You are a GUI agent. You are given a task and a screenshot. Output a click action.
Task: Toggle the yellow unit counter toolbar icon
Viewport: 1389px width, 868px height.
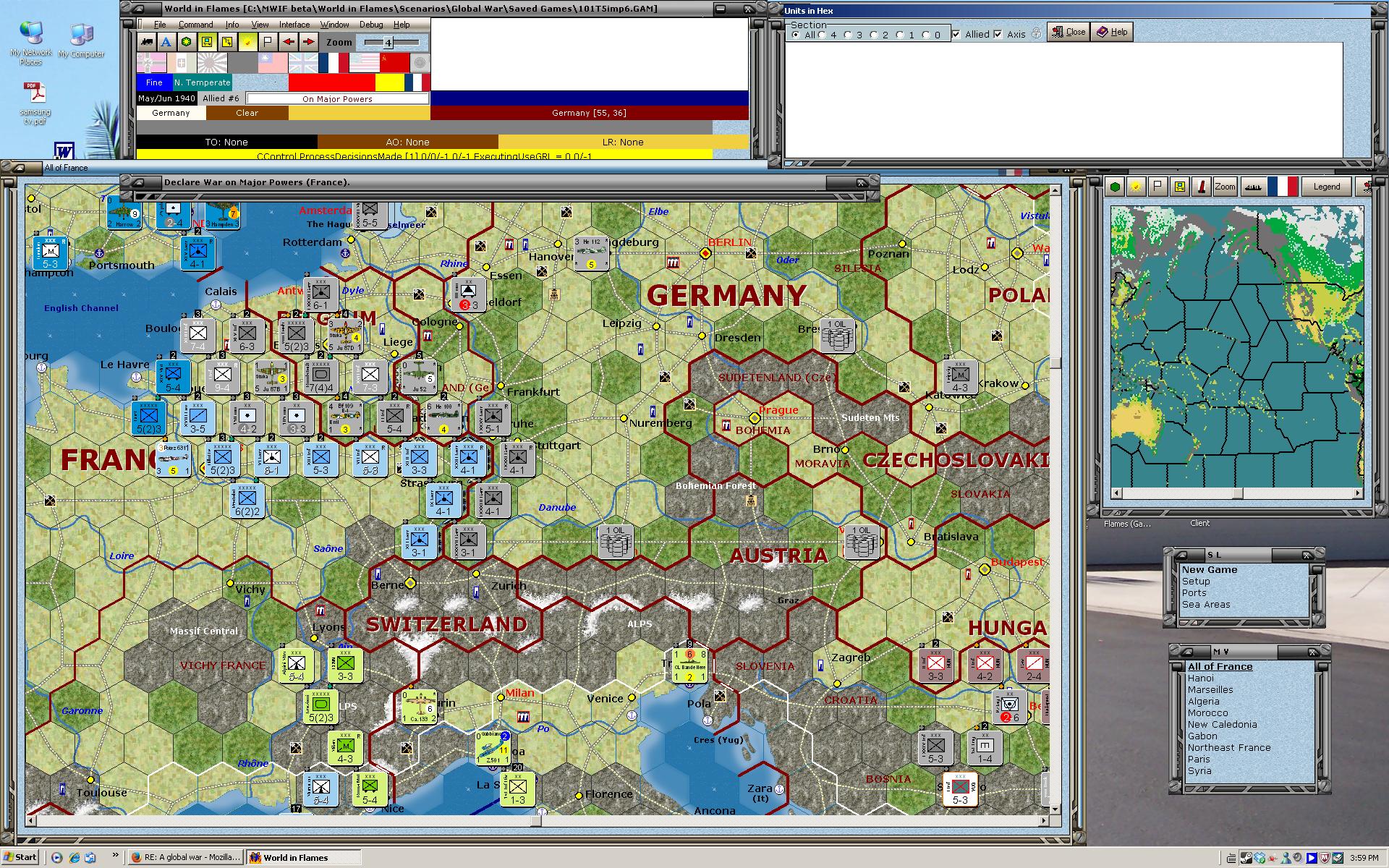(x=207, y=42)
